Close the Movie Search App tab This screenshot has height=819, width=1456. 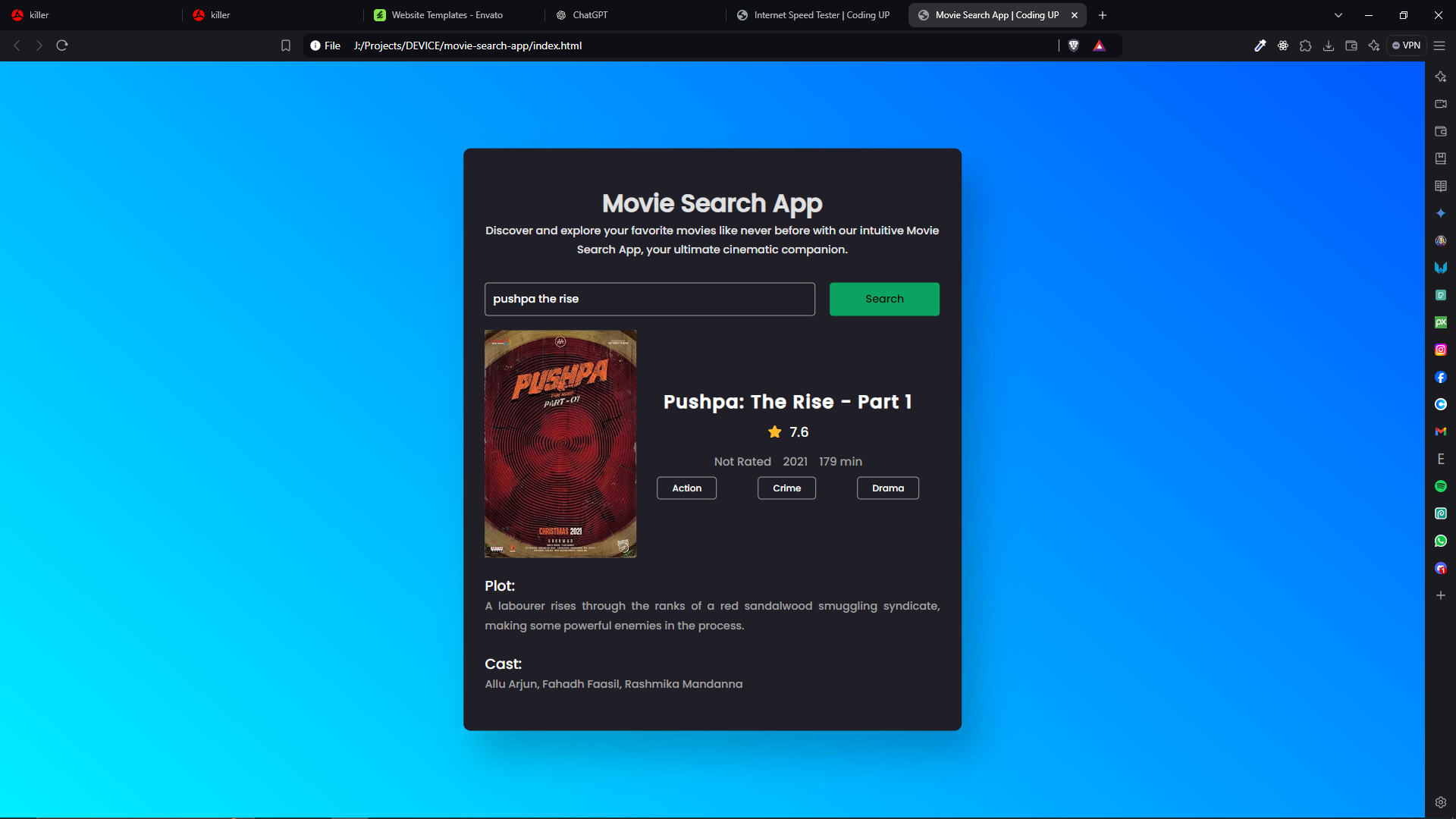[x=1075, y=15]
